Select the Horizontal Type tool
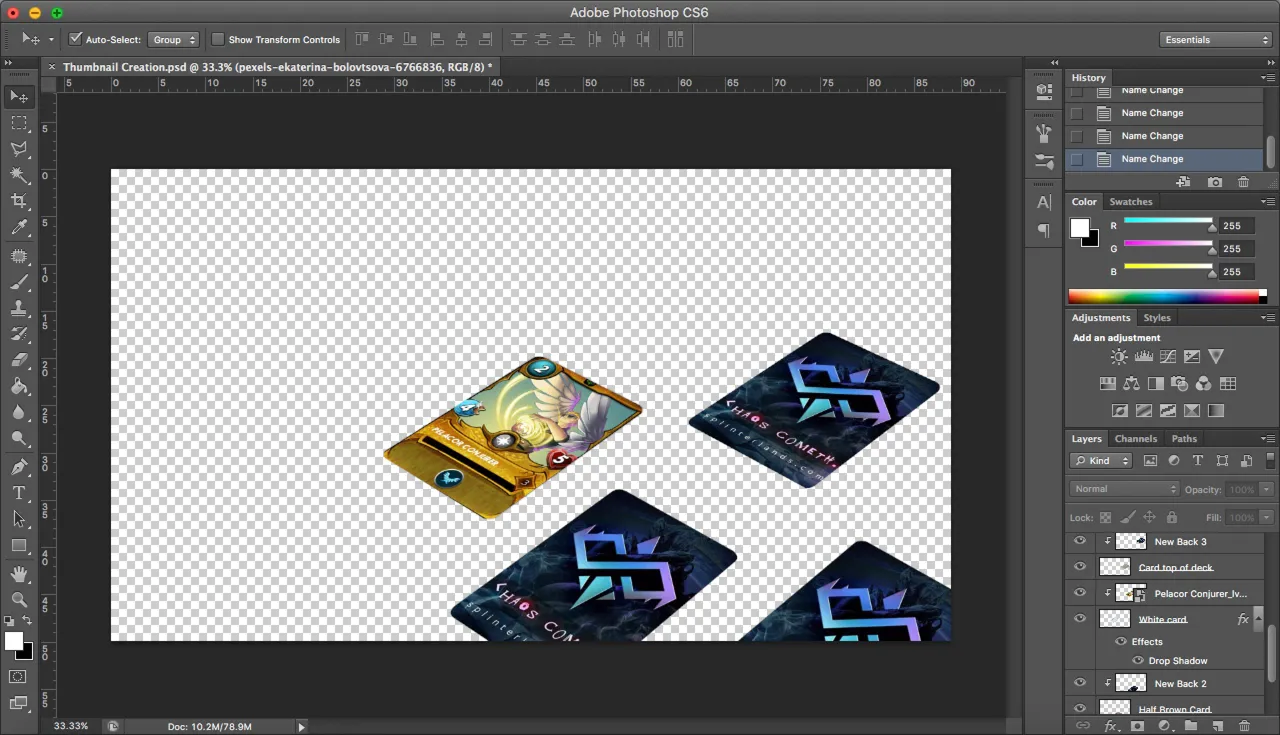The height and width of the screenshot is (735, 1280). coord(19,493)
